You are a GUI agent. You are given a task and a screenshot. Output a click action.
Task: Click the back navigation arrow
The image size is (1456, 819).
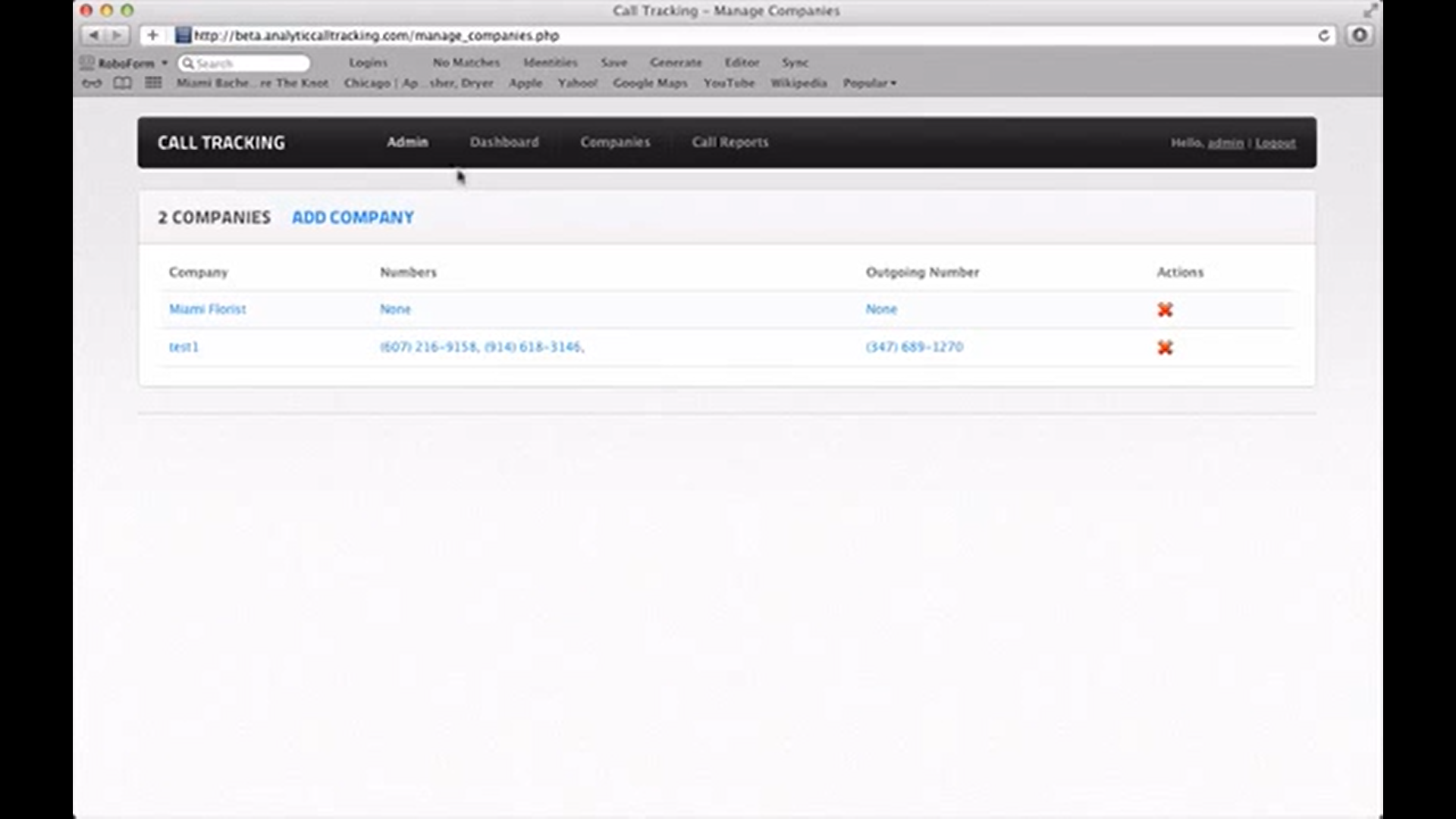[x=93, y=35]
